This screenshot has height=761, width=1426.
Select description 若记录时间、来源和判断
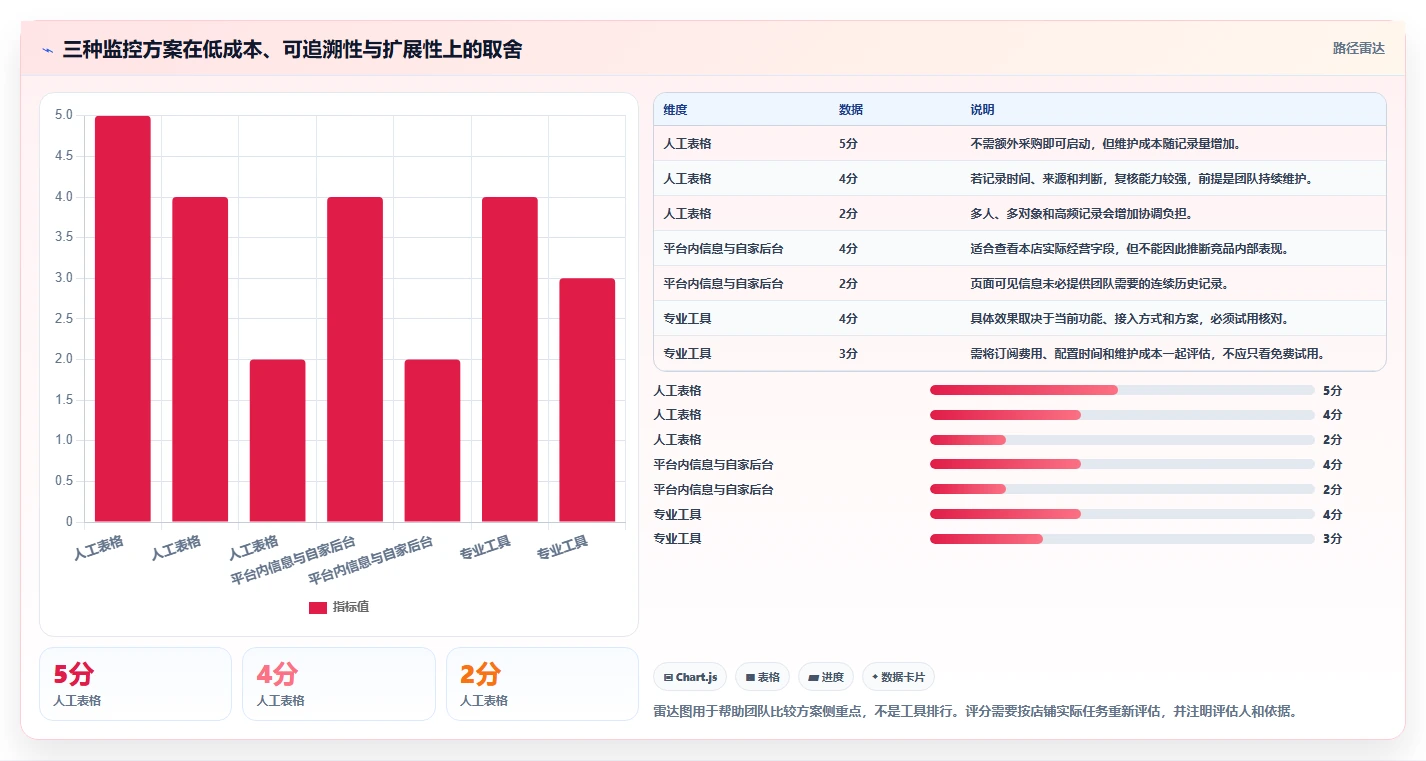(x=1141, y=179)
